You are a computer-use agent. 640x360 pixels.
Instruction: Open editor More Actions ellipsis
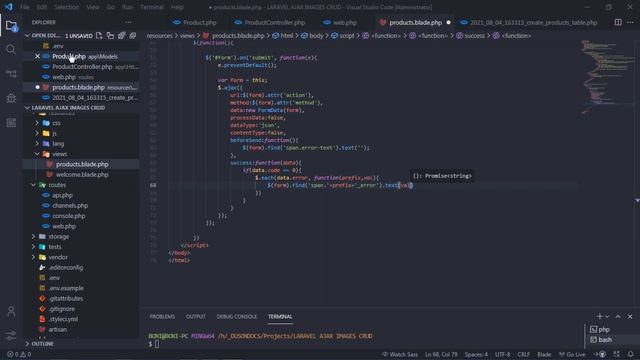click(x=630, y=22)
